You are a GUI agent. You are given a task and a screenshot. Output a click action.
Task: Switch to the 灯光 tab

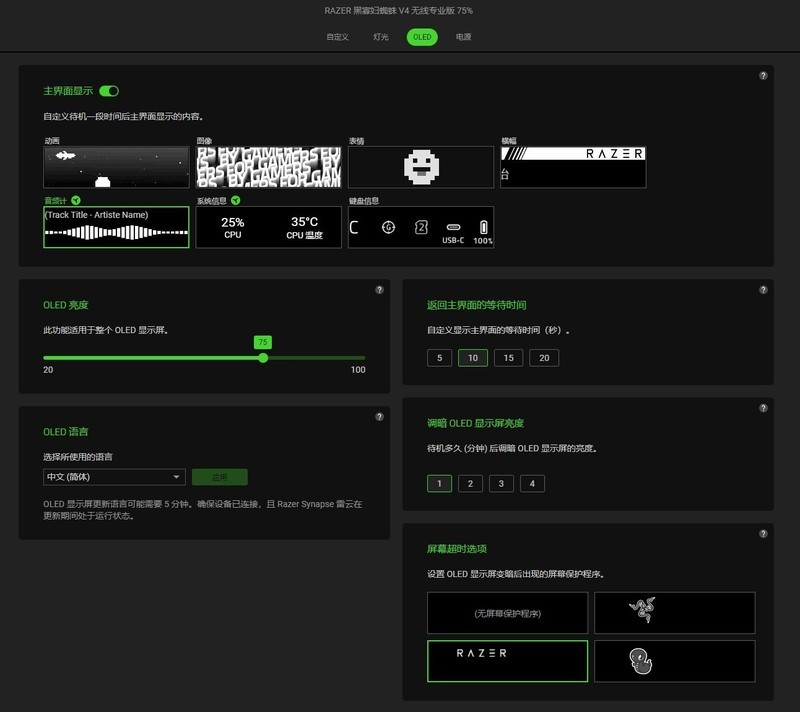pyautogui.click(x=381, y=37)
